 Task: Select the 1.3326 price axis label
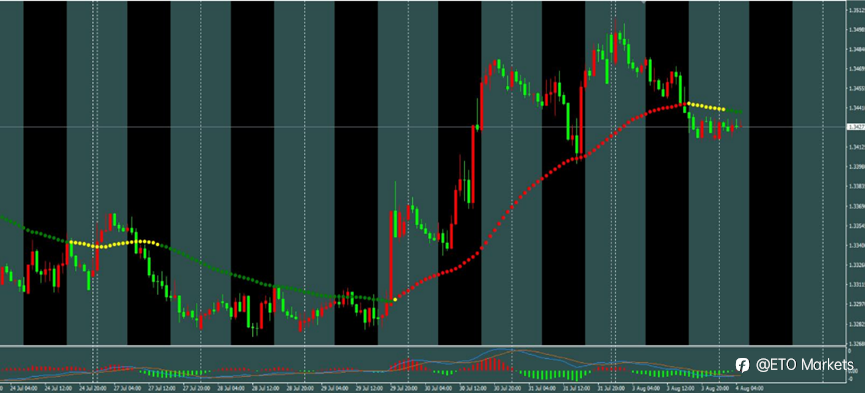click(x=857, y=265)
